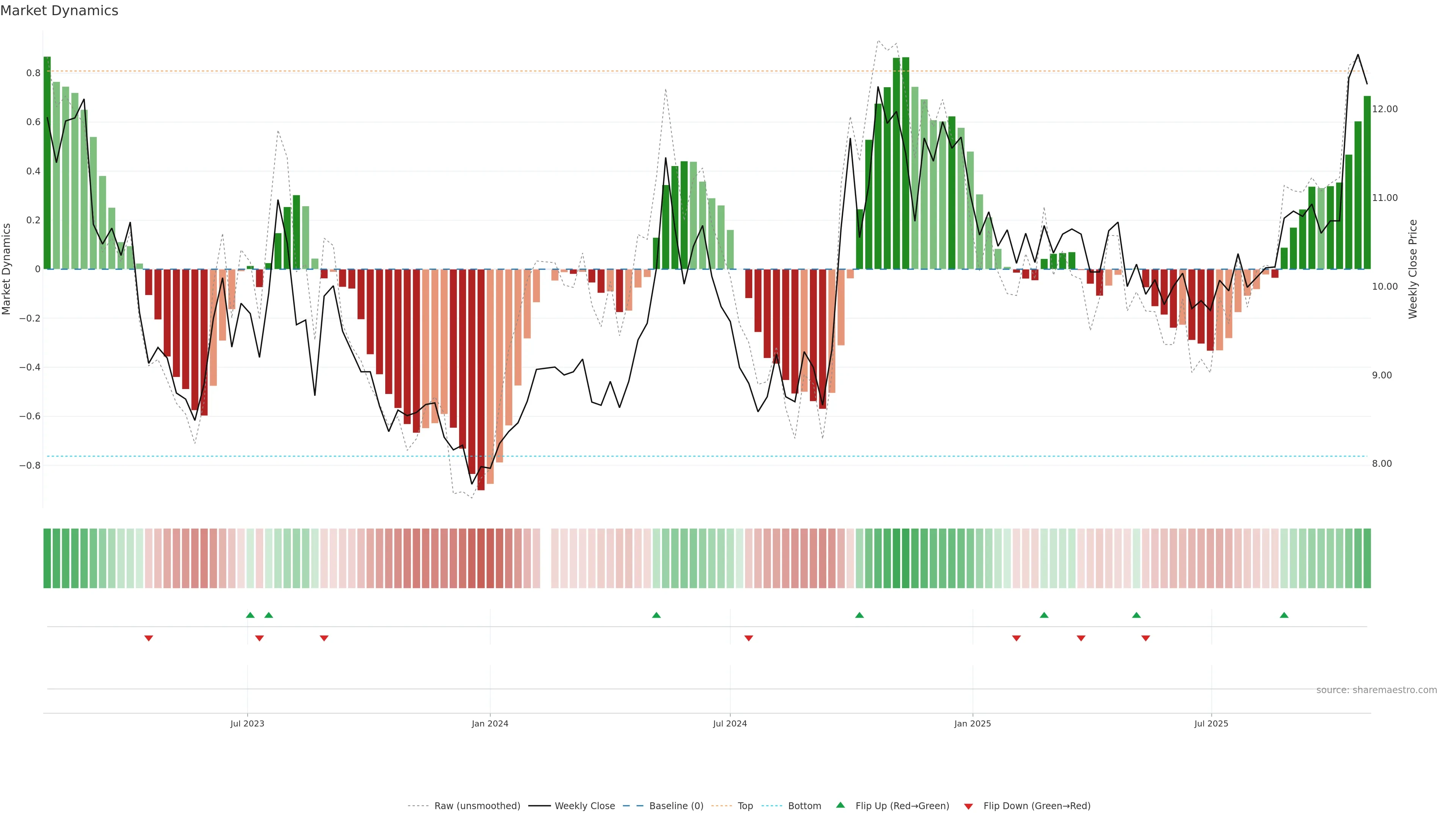The height and width of the screenshot is (819, 1456).
Task: Click green flip-up marker before Jul 2024
Action: pyautogui.click(x=656, y=615)
